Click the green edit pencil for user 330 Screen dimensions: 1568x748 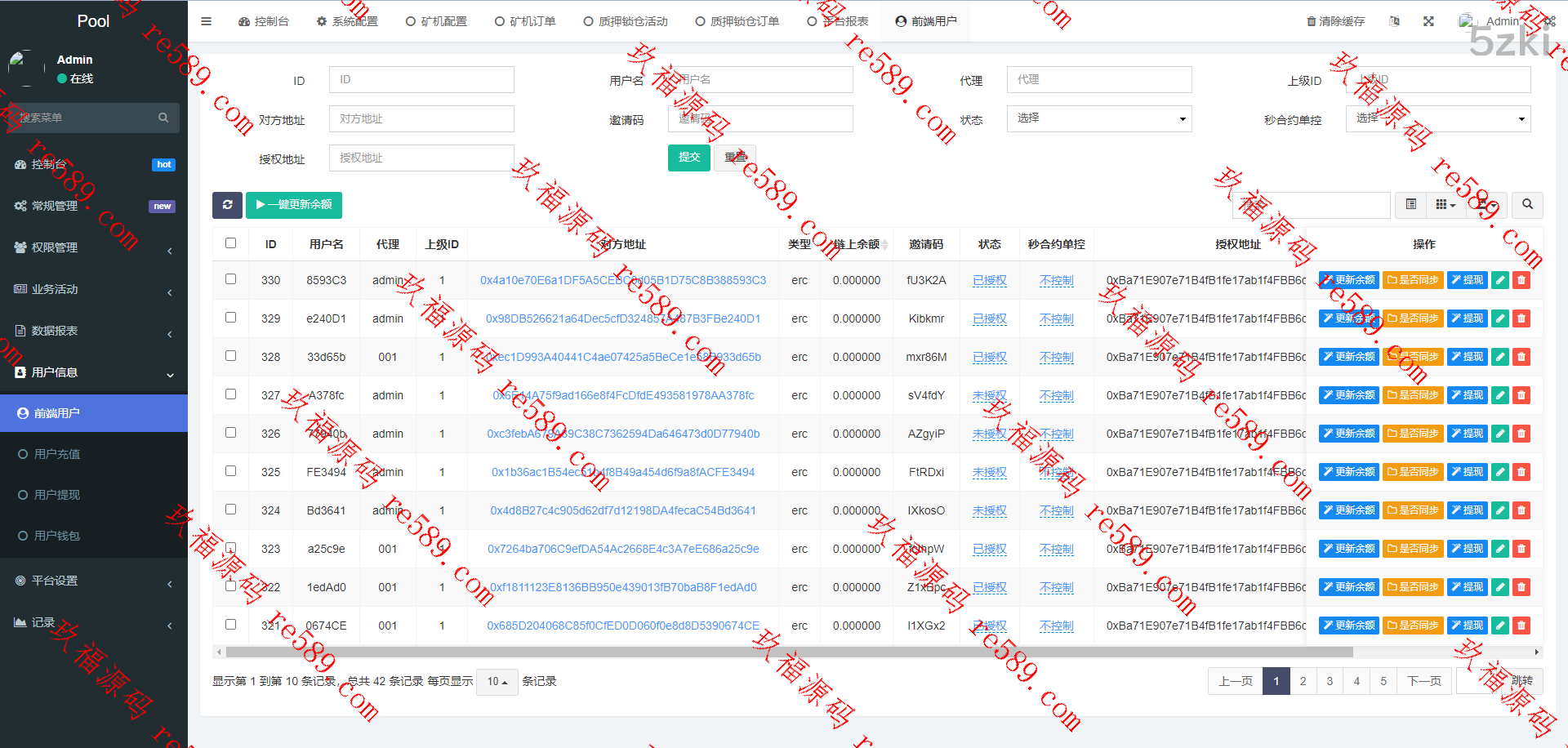(x=1500, y=280)
